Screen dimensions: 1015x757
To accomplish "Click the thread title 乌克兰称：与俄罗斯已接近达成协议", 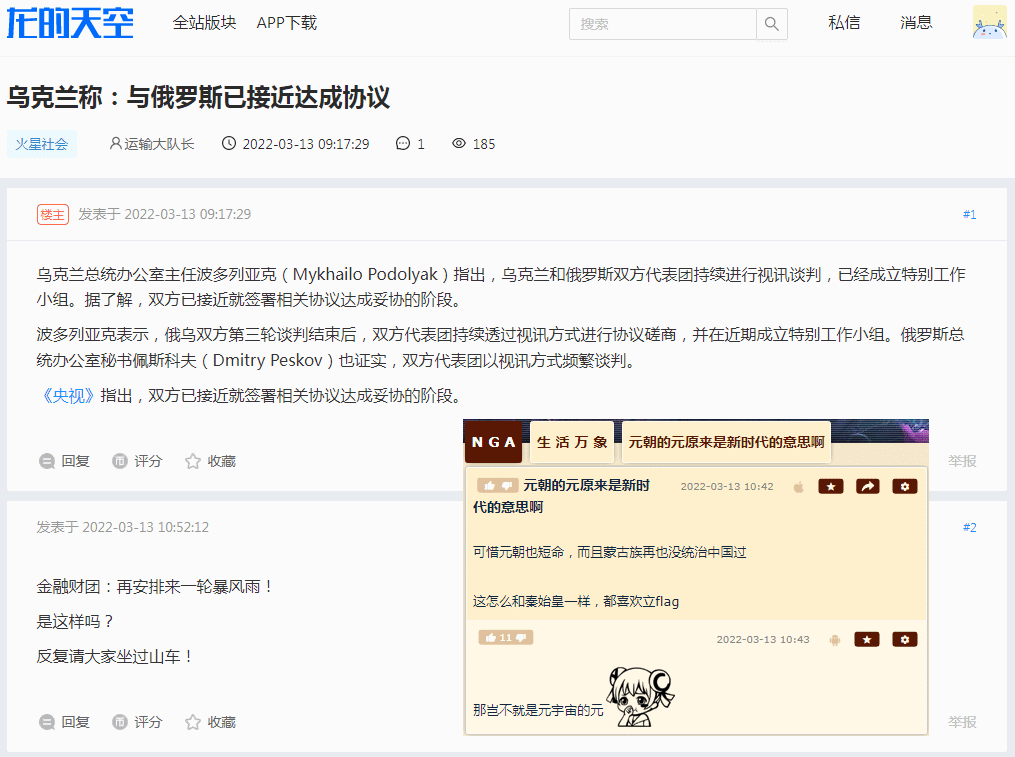I will (x=198, y=97).
